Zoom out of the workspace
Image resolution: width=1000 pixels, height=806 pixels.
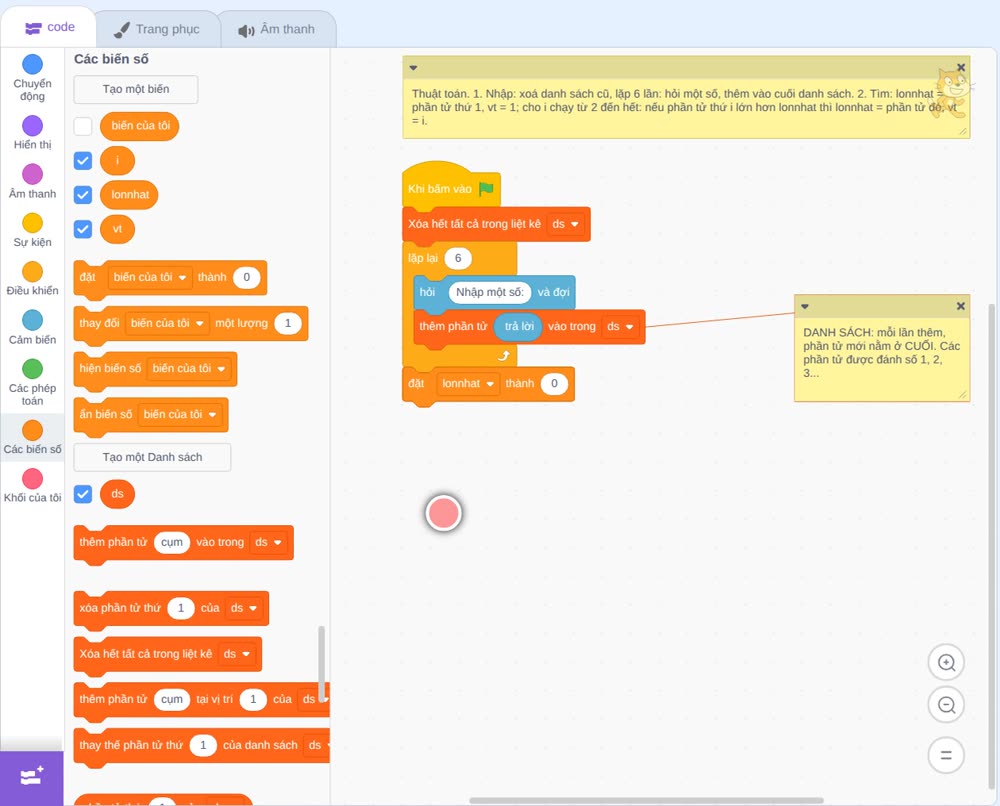pos(946,705)
